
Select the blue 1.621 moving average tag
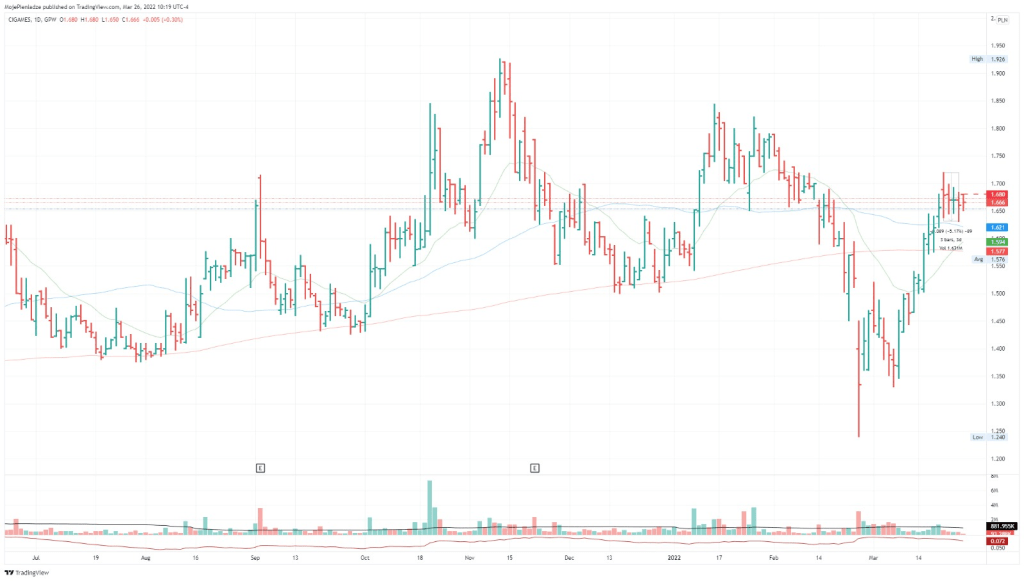tap(997, 228)
